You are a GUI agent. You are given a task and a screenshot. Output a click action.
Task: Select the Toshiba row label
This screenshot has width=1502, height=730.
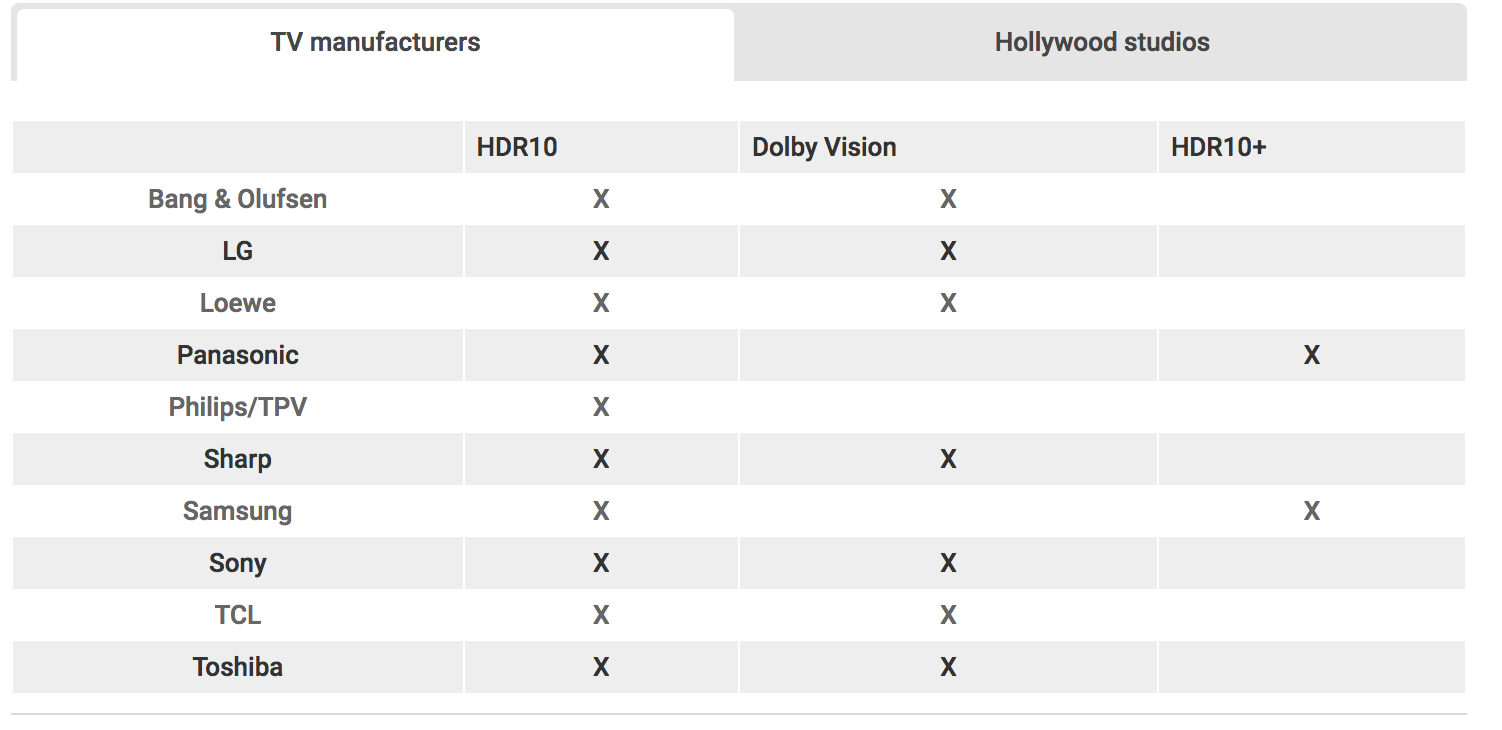[x=238, y=667]
